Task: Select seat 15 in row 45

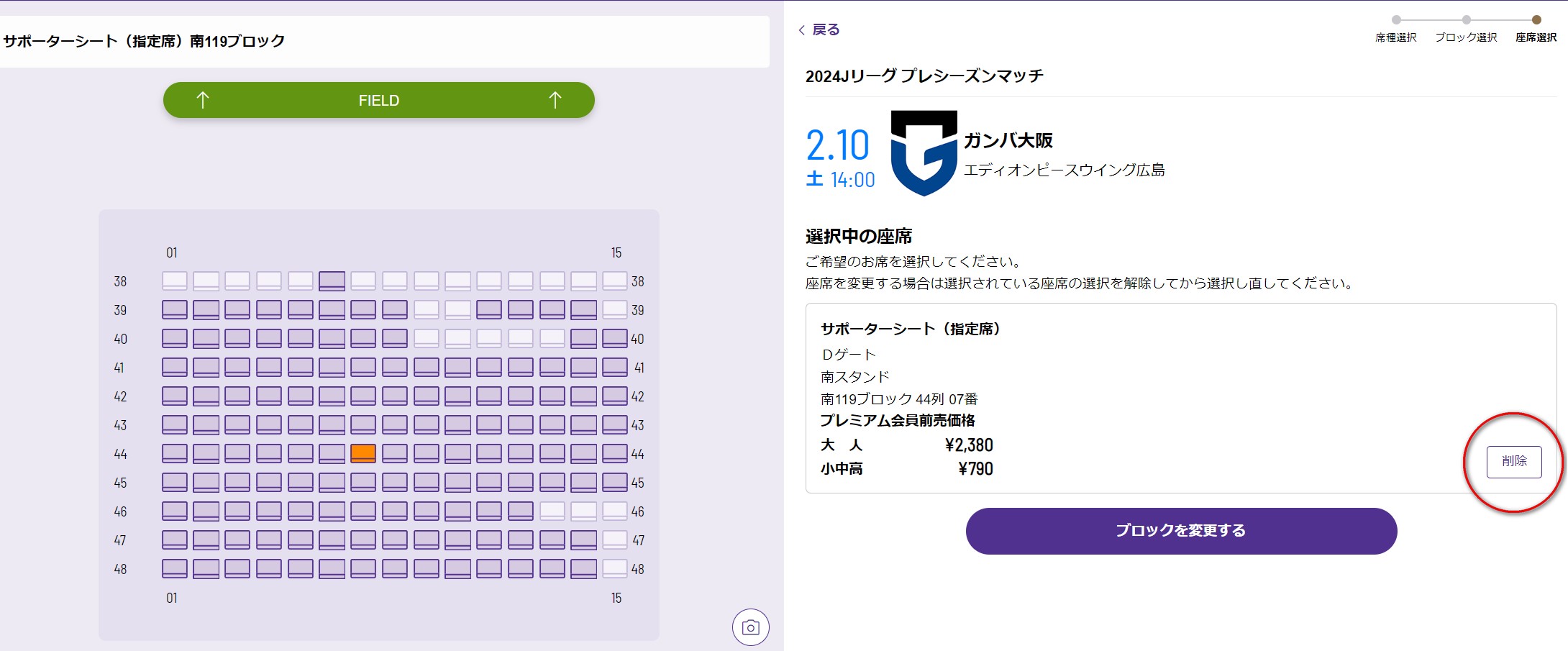Action: (x=614, y=482)
